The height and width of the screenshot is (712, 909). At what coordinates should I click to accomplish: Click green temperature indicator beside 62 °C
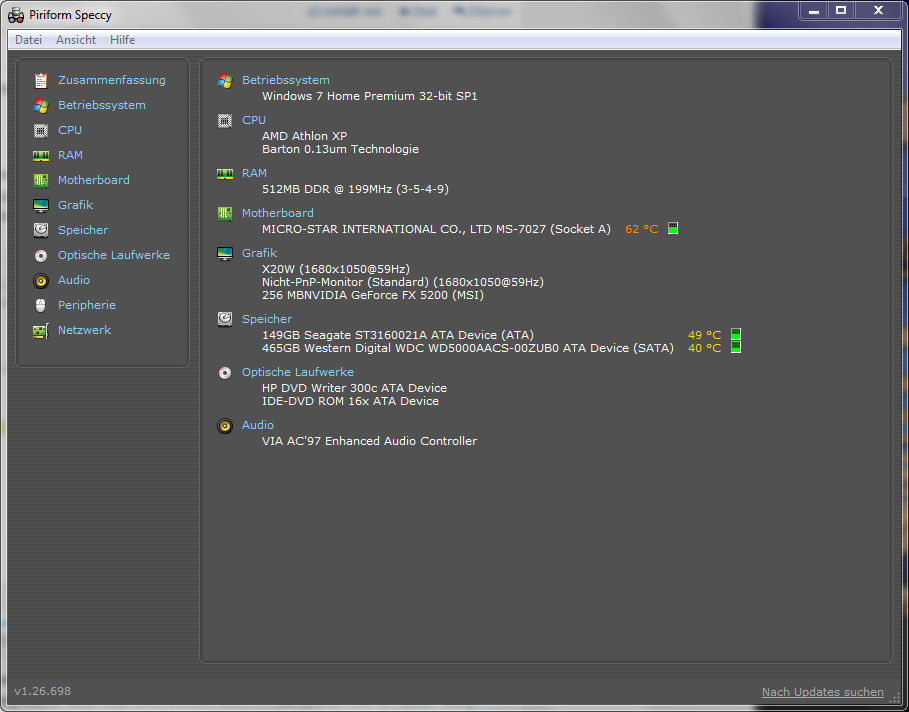tap(672, 228)
